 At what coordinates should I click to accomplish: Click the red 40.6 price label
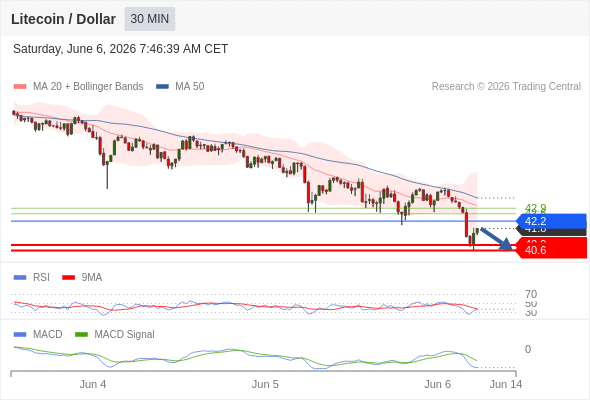tap(552, 250)
